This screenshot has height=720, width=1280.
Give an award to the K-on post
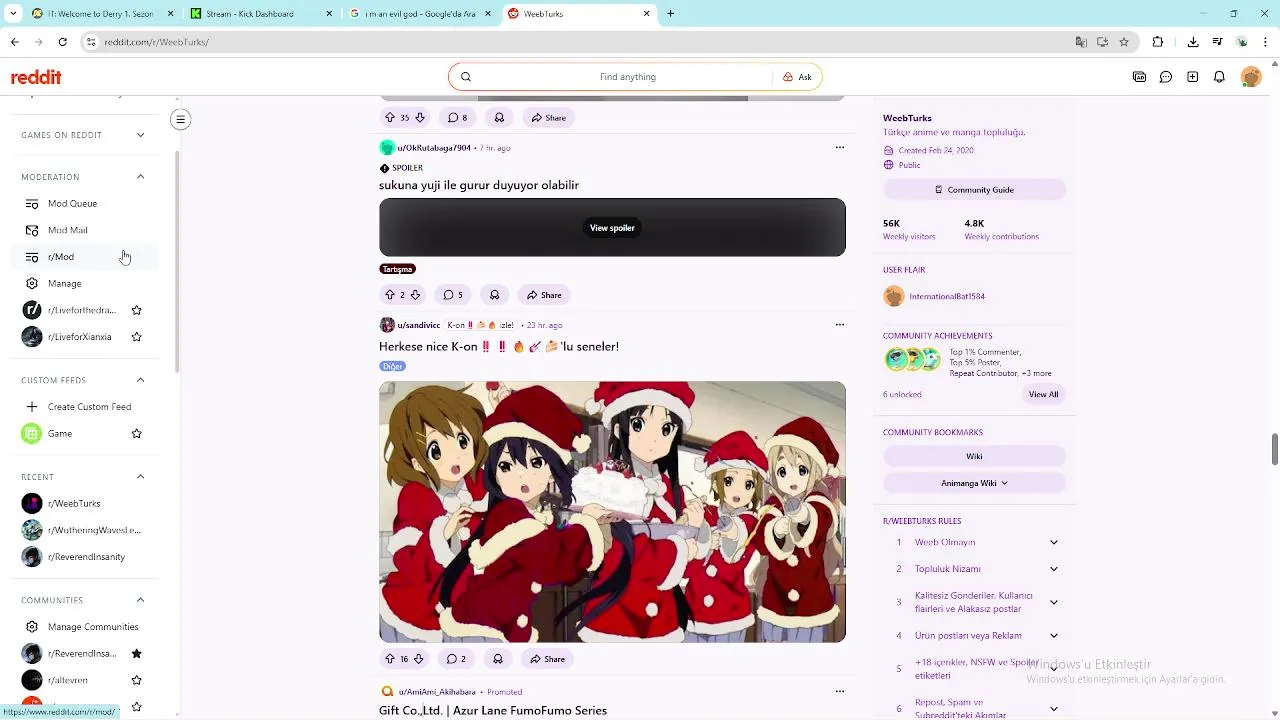click(x=497, y=659)
